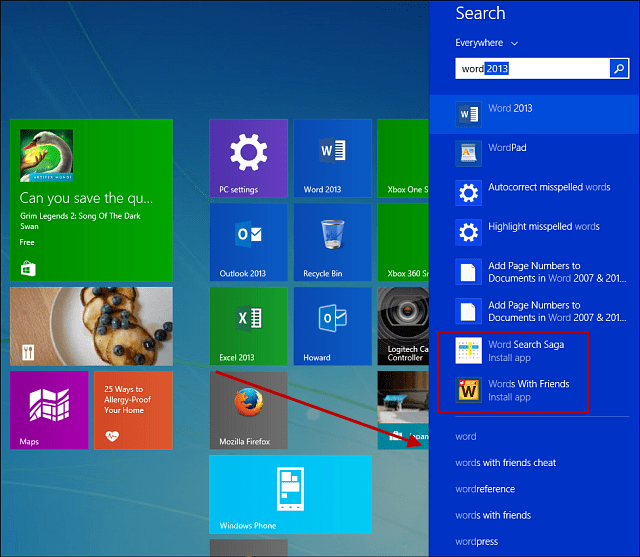This screenshot has height=557, width=640.
Task: Open Highlight misspelled words setting
Action: tap(544, 226)
